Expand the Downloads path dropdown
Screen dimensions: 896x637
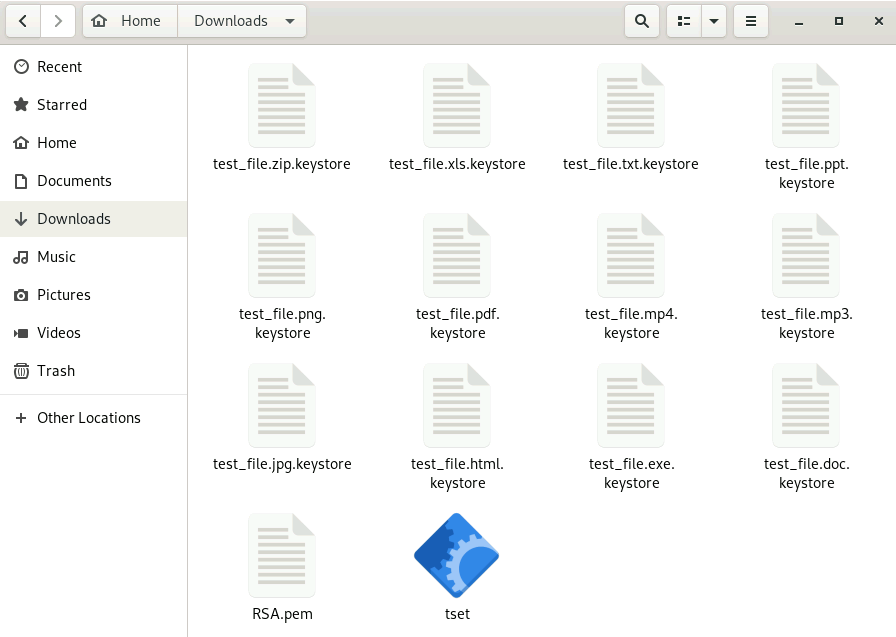pyautogui.click(x=289, y=21)
